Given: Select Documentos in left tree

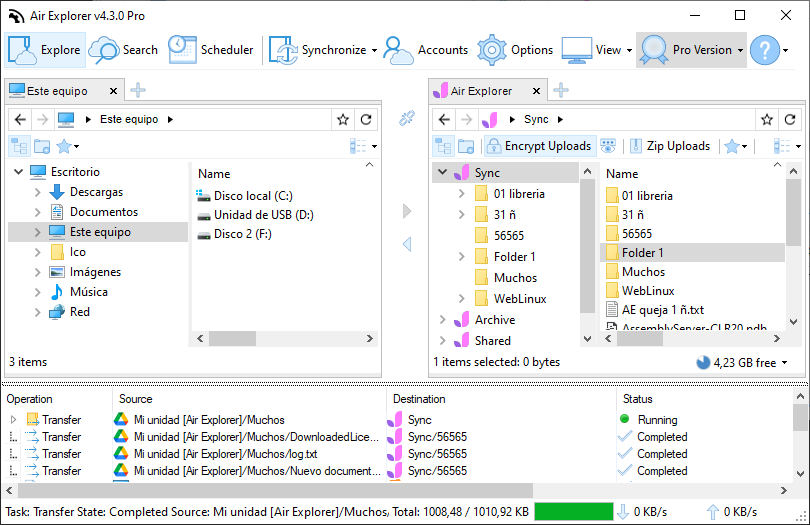Looking at the screenshot, I should pos(104,212).
